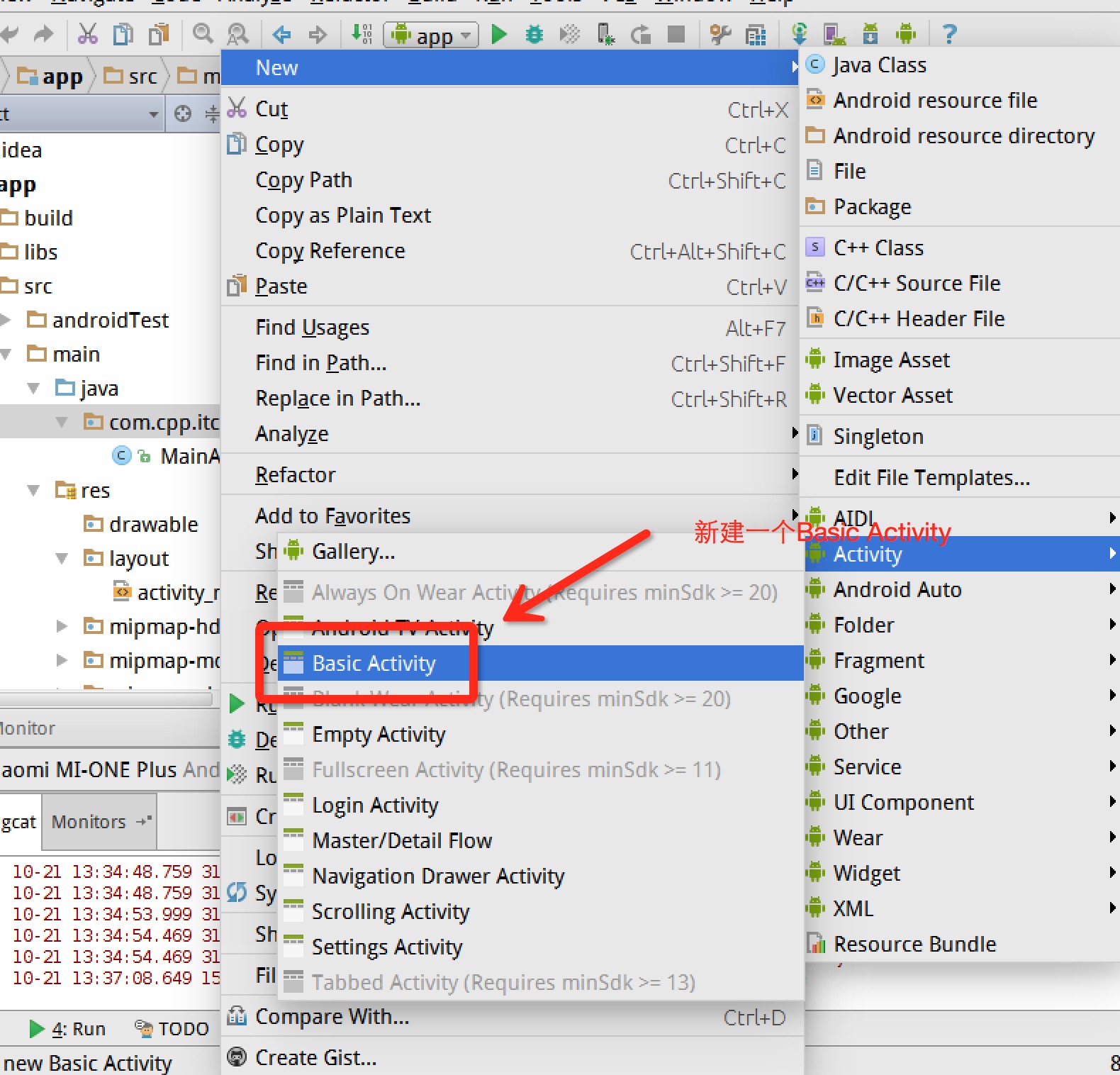Click the Undo arrow in the toolbar

[x=9, y=33]
